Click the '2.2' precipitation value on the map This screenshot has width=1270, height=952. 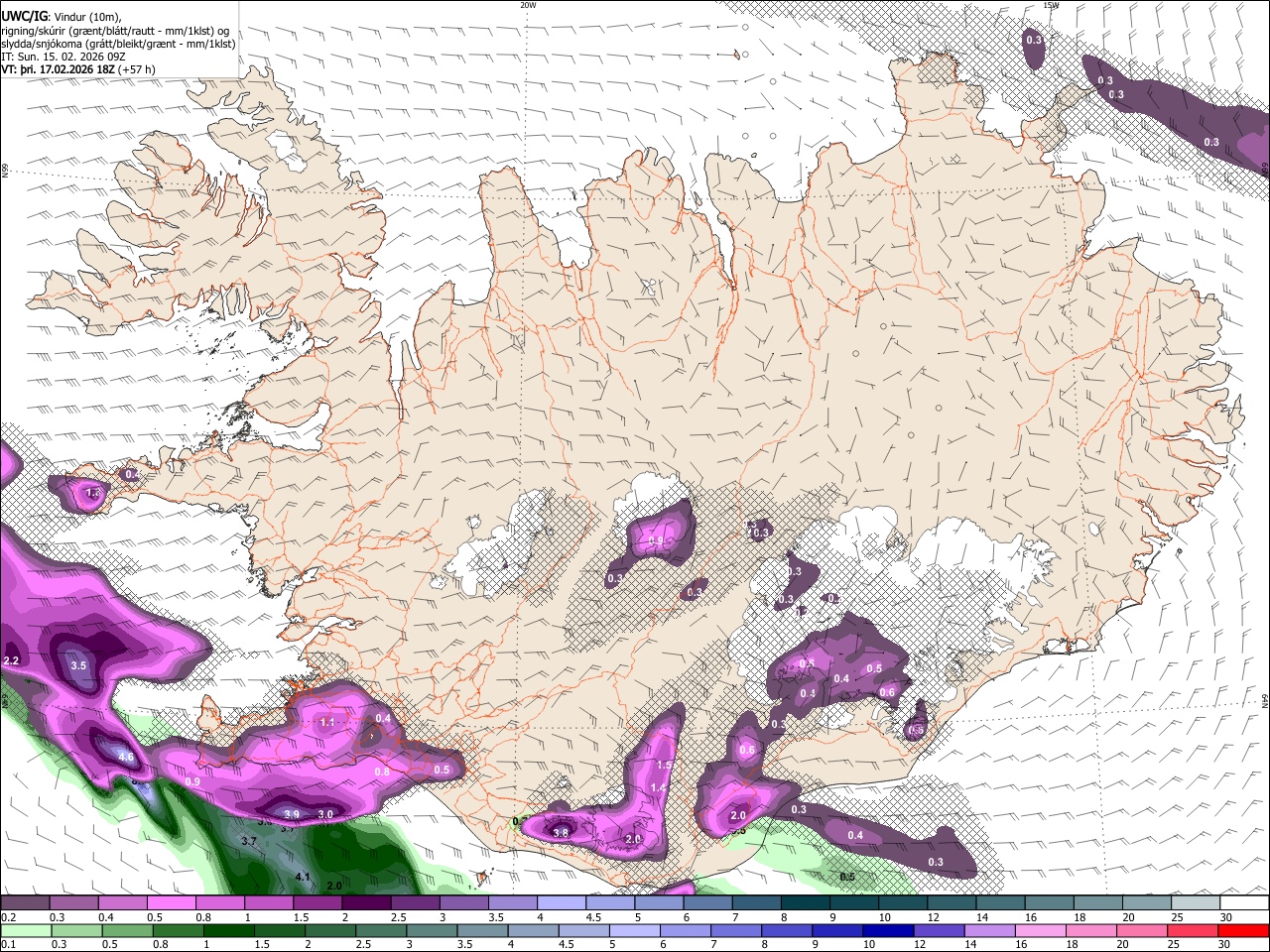12,660
